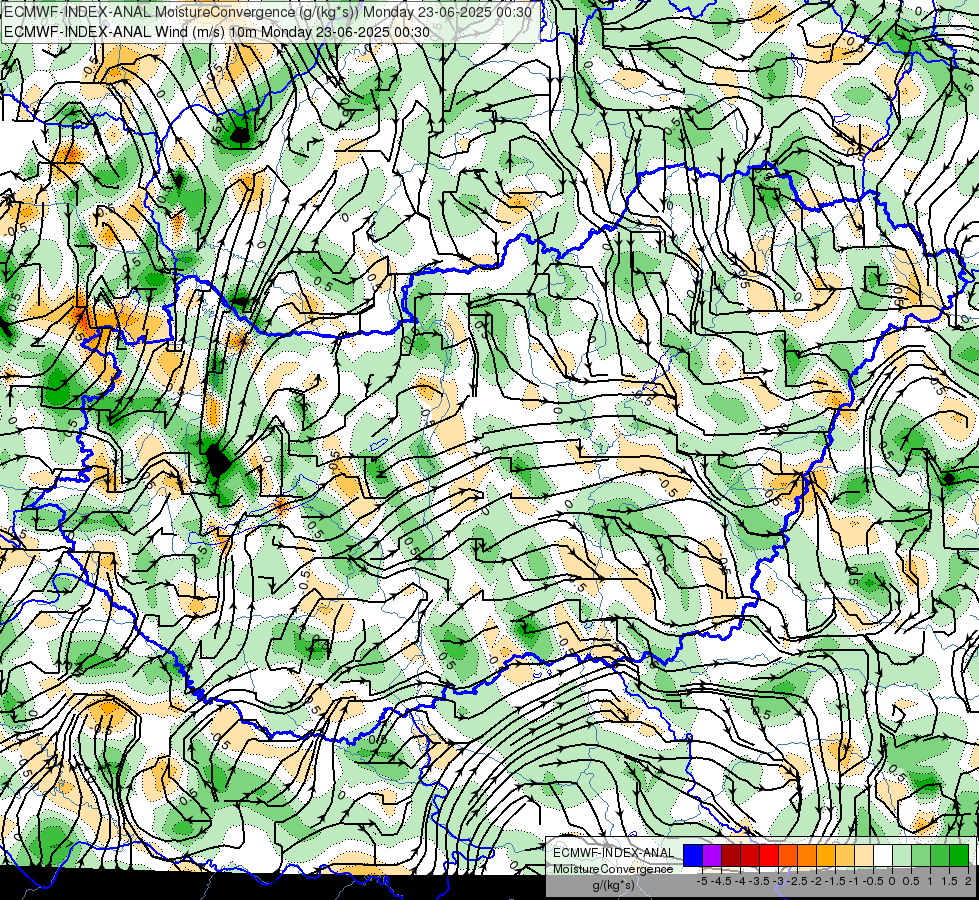Screen dimensions: 979x900
Task: Select the palest green swatch between 0 and 0.5
Action: pyautogui.click(x=902, y=856)
